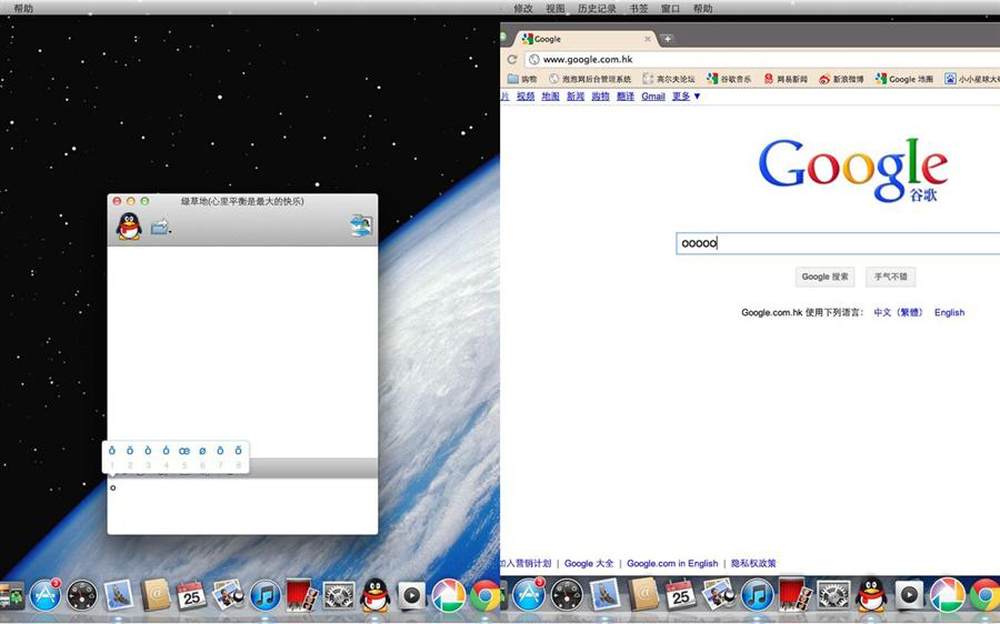Open iTunes in dock under Chrome window
Screen dimensions: 1000x624
756,595
